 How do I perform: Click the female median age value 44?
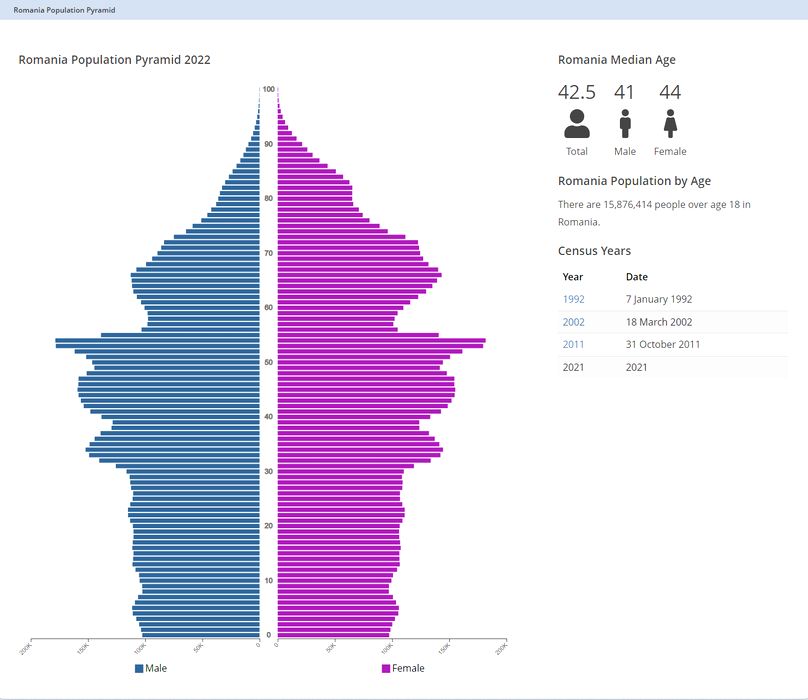pos(670,93)
